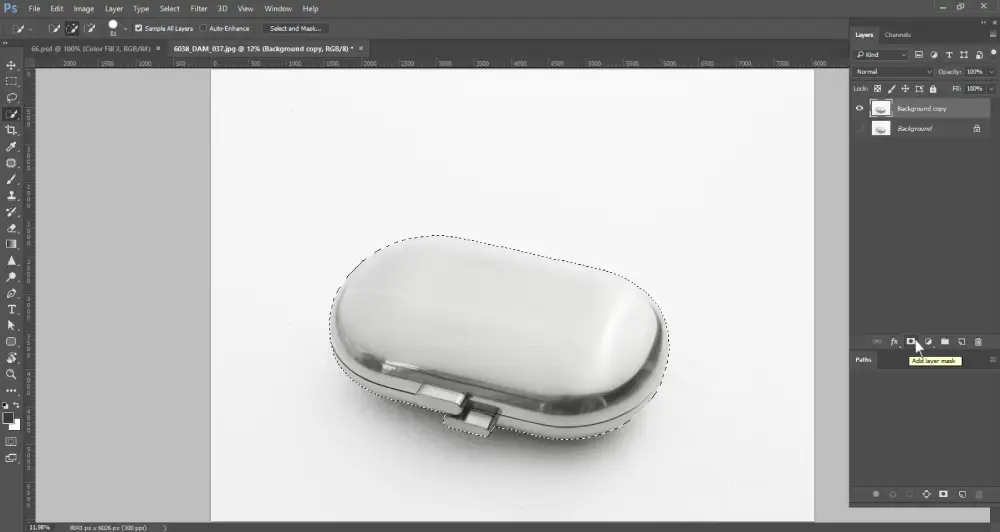The height and width of the screenshot is (532, 1000).
Task: Click the Fill 100% value field
Action: tap(974, 89)
